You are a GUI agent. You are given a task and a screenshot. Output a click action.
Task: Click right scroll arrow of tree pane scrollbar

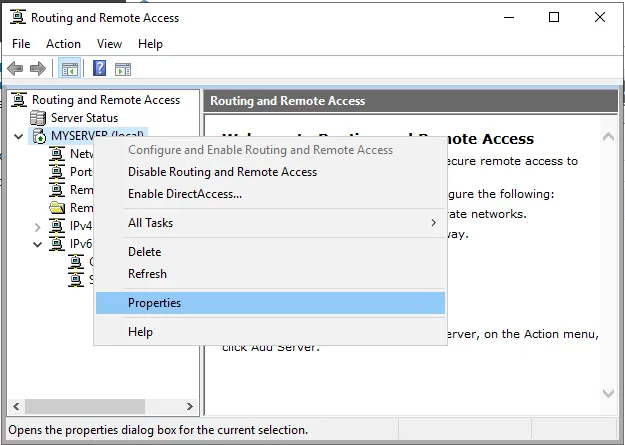click(192, 407)
